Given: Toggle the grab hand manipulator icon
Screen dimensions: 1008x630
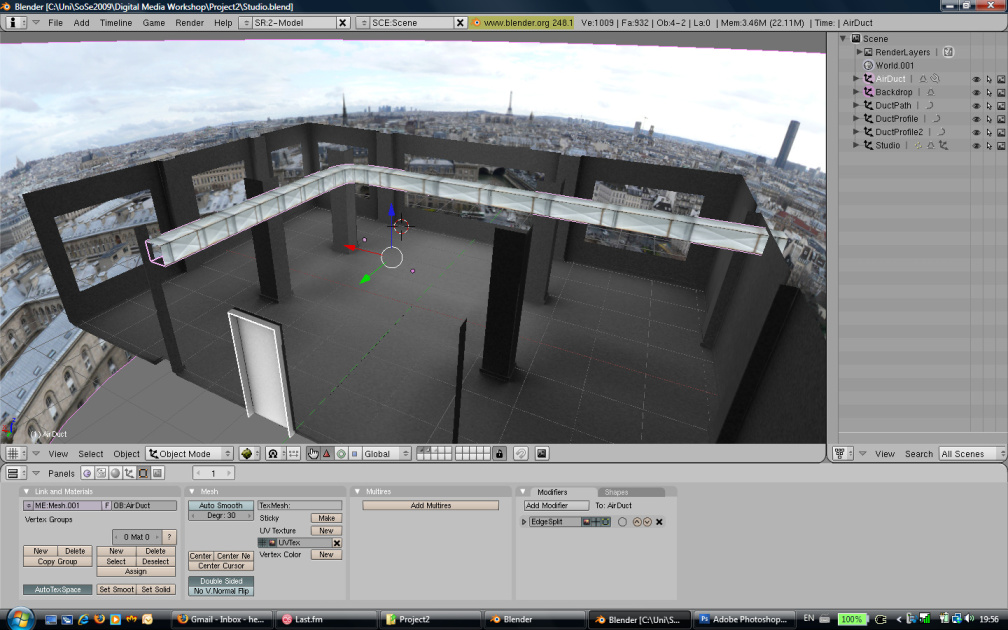Looking at the screenshot, I should (x=311, y=453).
